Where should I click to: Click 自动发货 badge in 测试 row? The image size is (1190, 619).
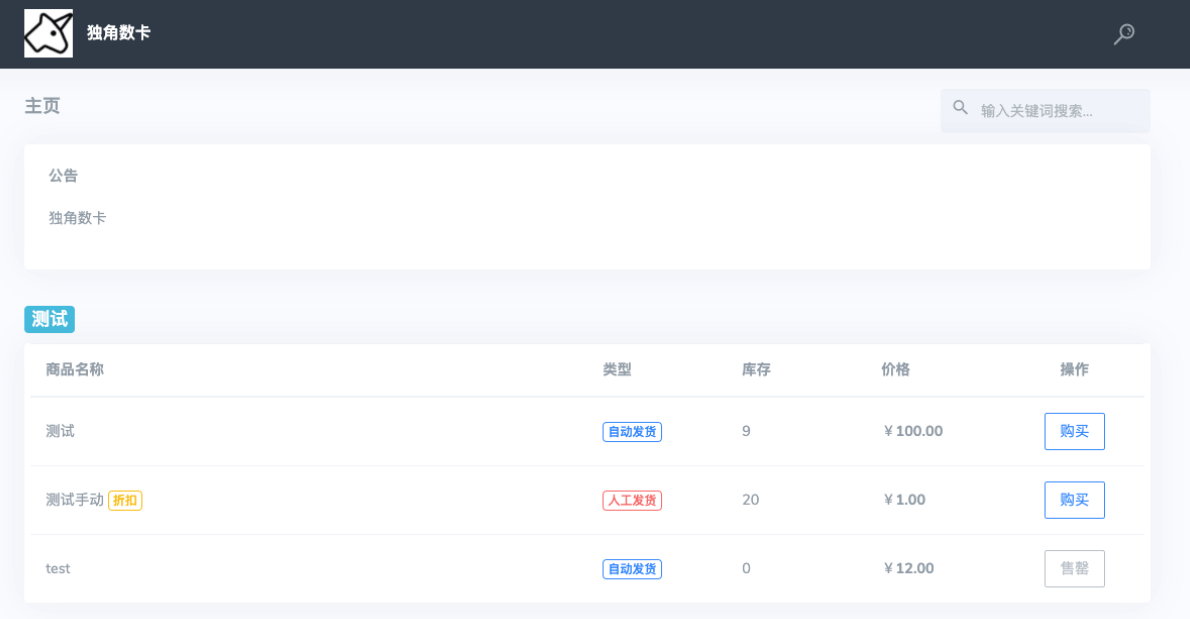(x=631, y=432)
